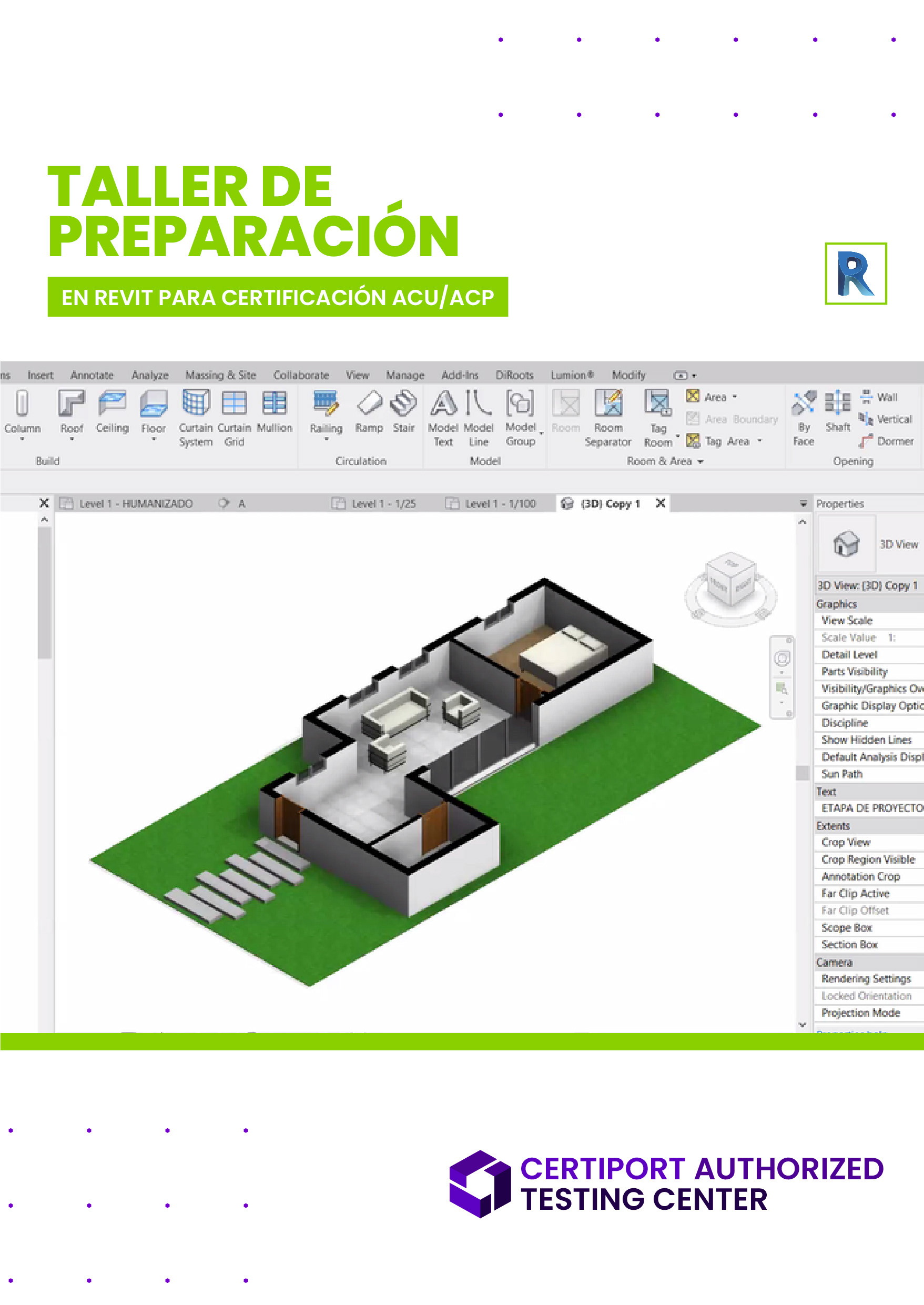Viewport: 924px width, 1305px height.
Task: Click the navigation wheel icon
Action: coord(783,658)
